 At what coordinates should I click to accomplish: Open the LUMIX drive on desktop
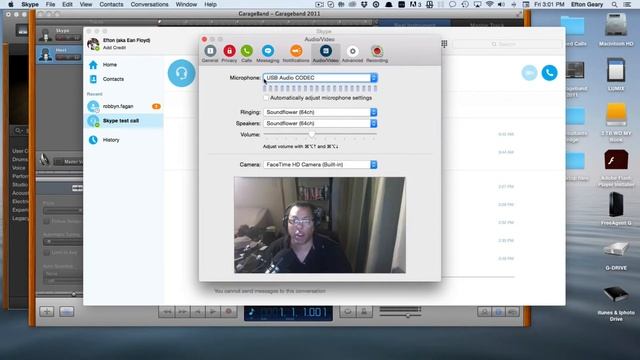tap(616, 71)
